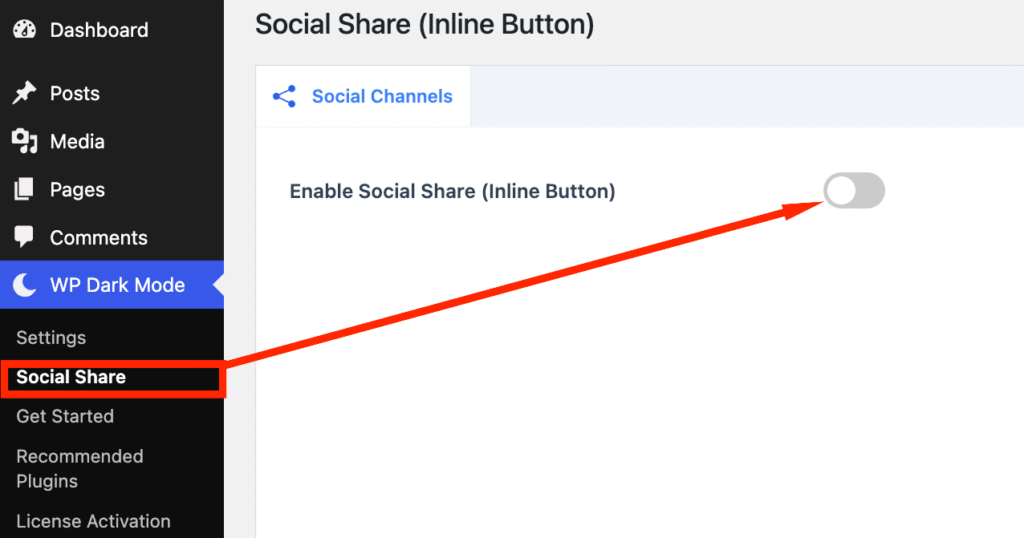Screen dimensions: 1024x538
Task: Enable Social Share (Inline Button) toggle
Action: click(x=854, y=191)
